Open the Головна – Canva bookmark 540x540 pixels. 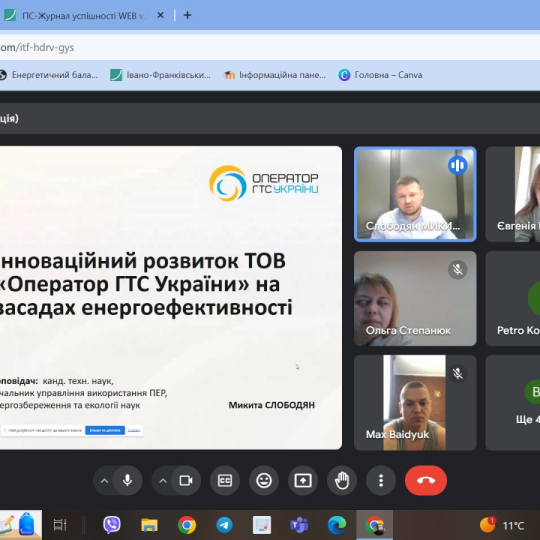pos(380,75)
